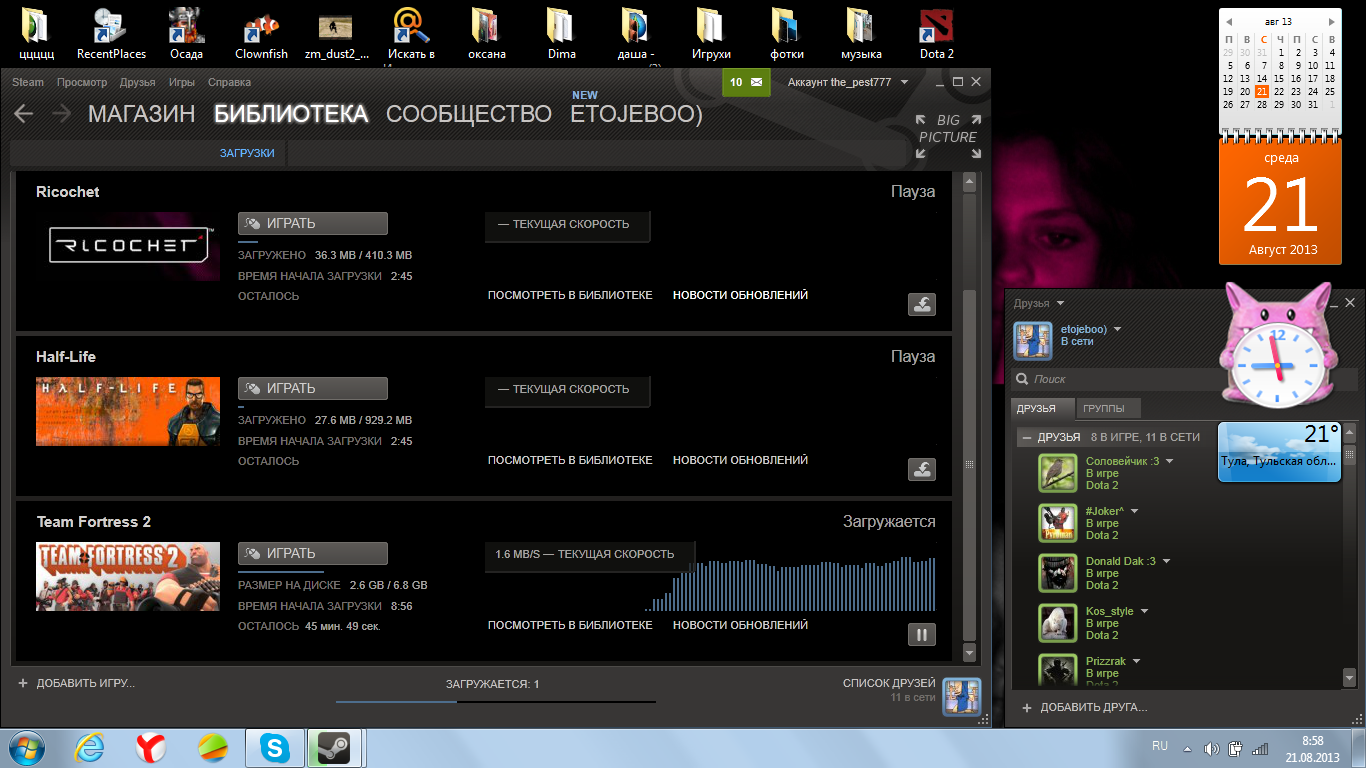Screen dimensions: 1366x768
Task: Click the overall download progress bar at bottom
Action: coord(496,702)
